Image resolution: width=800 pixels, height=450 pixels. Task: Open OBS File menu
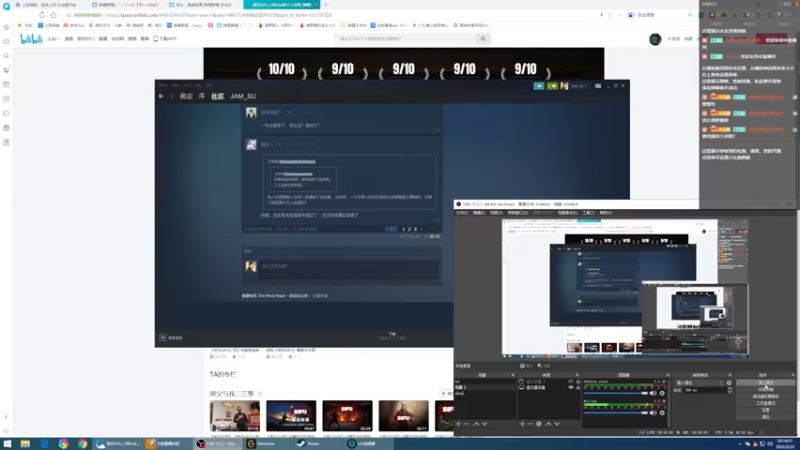462,213
